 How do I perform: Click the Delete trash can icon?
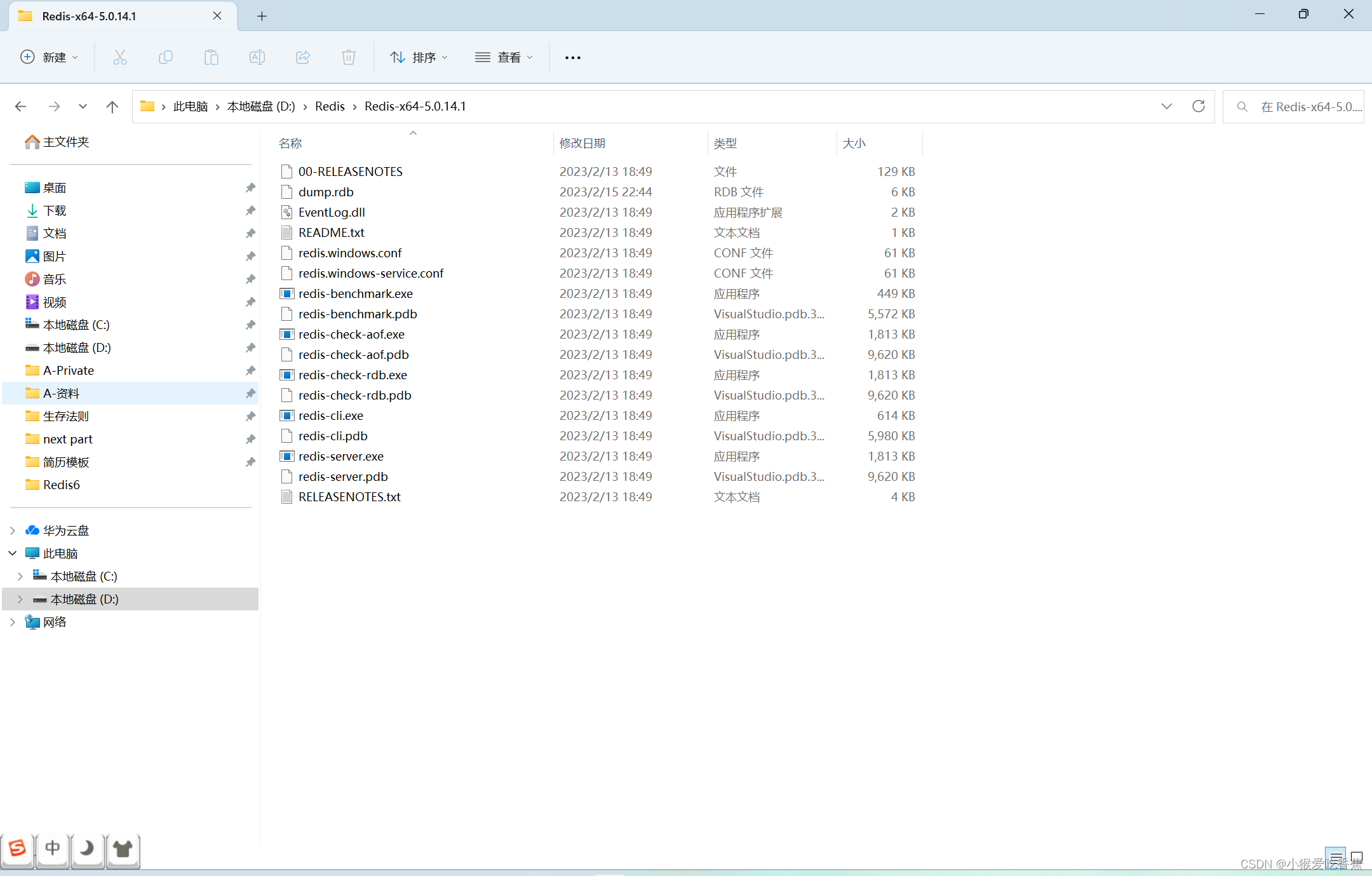(x=348, y=57)
